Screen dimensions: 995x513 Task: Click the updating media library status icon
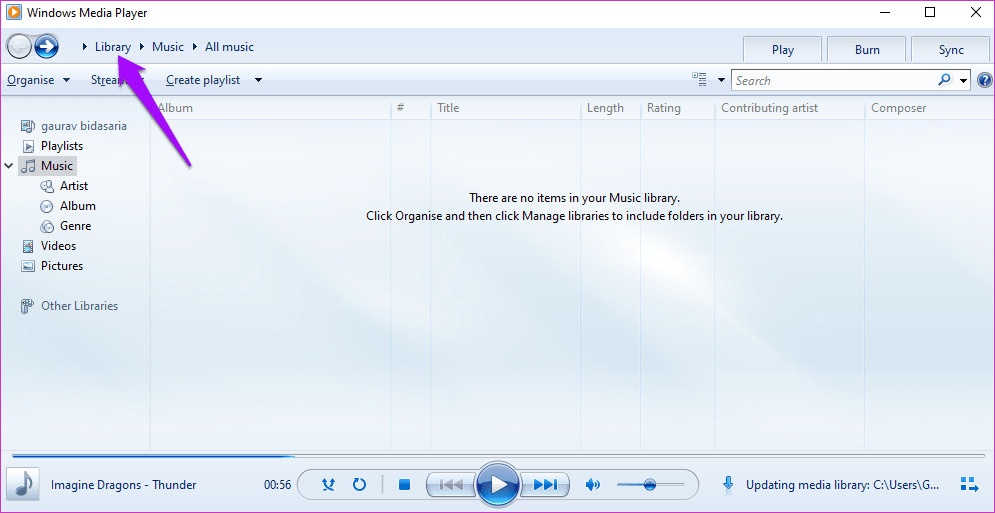pyautogui.click(x=728, y=484)
